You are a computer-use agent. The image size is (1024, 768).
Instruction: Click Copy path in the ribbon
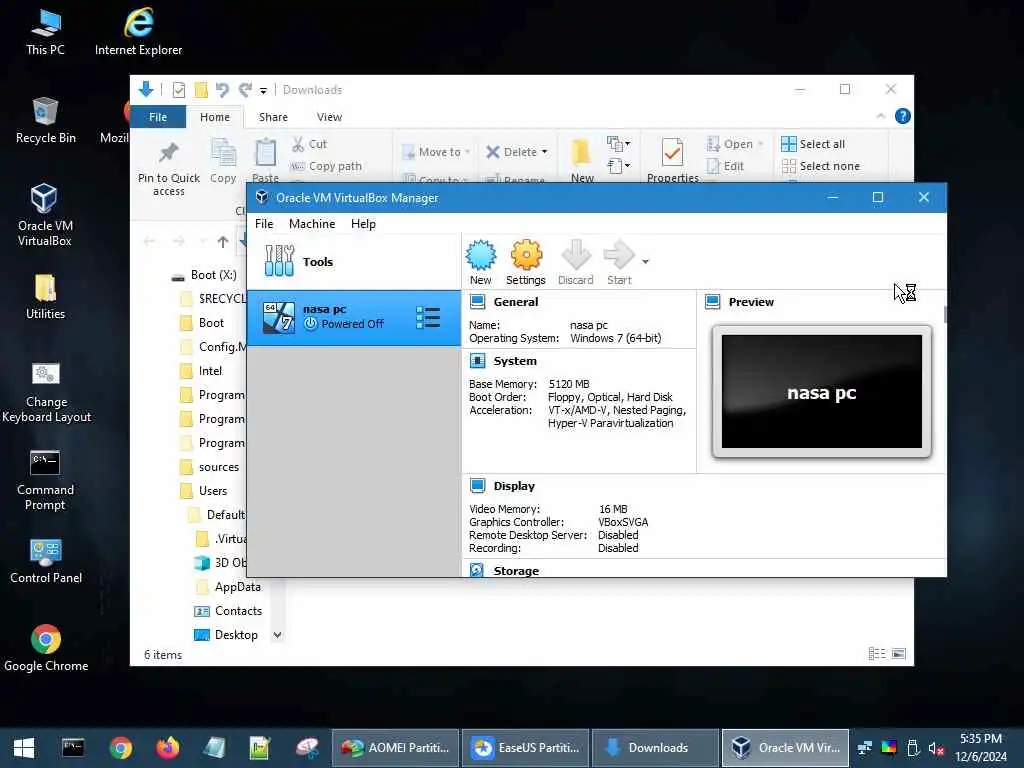click(326, 167)
